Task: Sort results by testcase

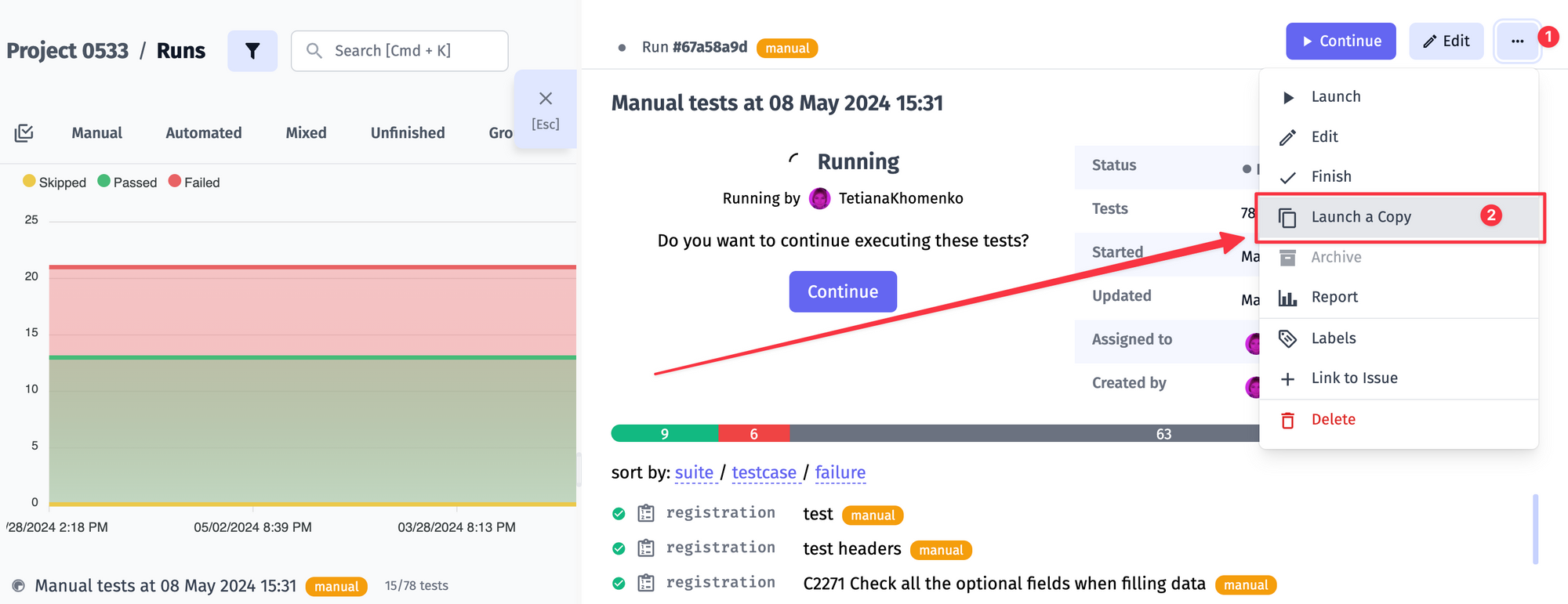Action: coord(764,472)
